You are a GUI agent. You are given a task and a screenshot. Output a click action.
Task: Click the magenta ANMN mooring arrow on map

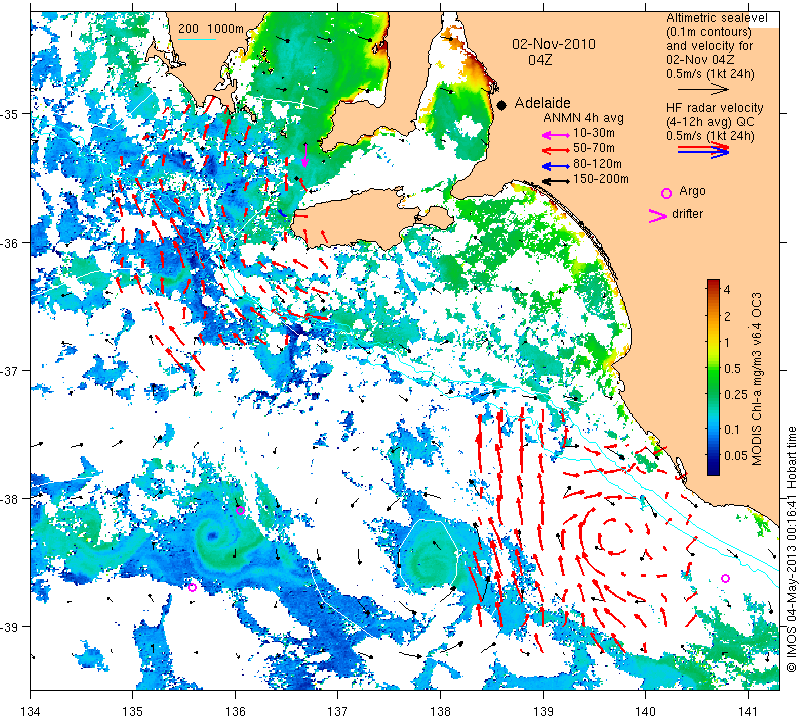coord(305,155)
